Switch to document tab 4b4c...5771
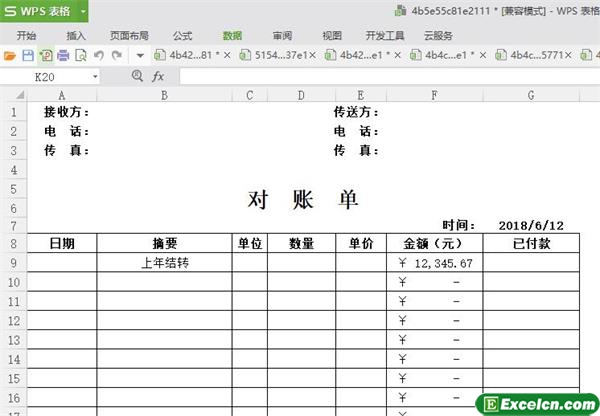The height and width of the screenshot is (416, 600). (x=529, y=55)
